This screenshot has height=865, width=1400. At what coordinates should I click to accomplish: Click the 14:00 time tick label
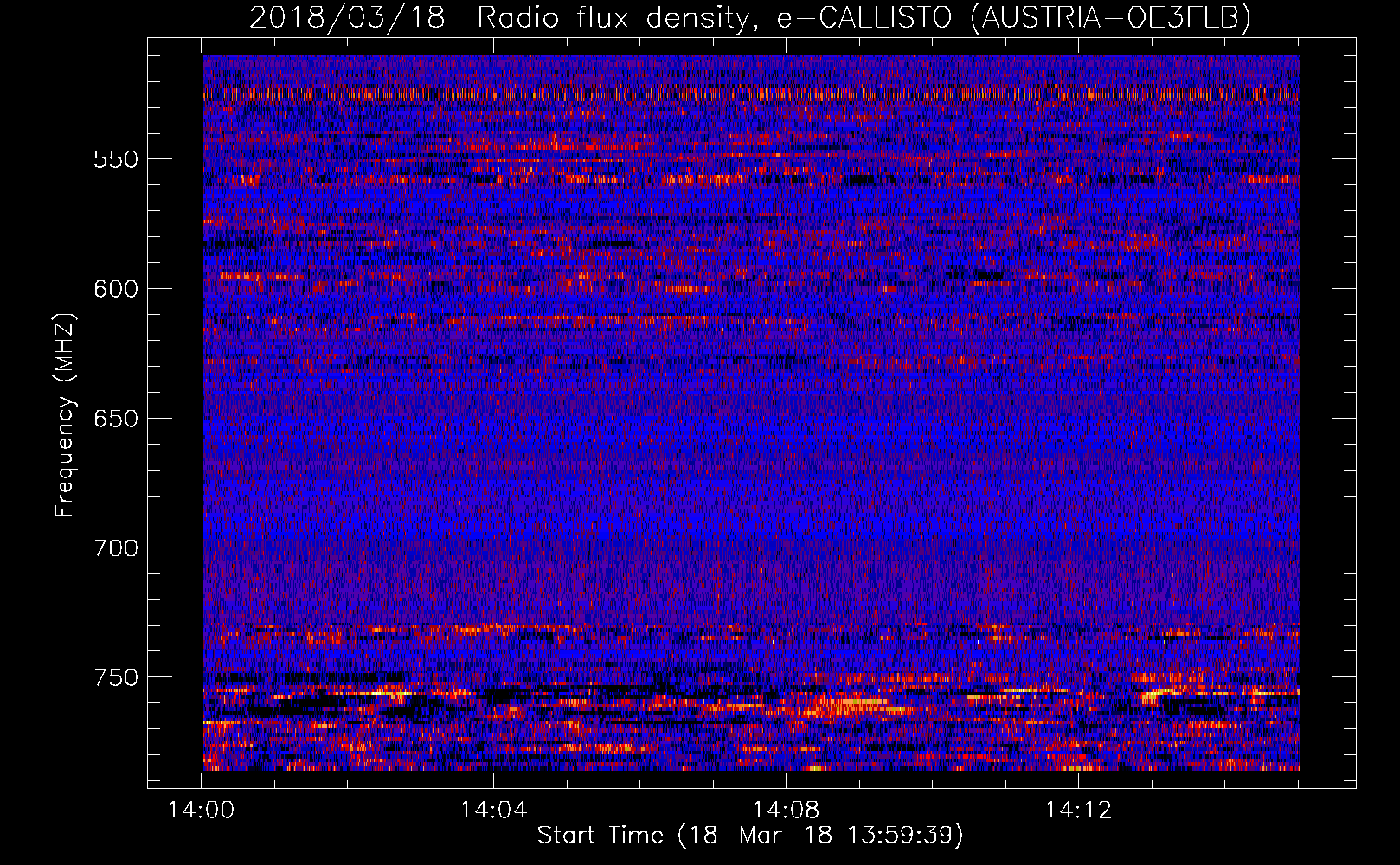[x=201, y=811]
